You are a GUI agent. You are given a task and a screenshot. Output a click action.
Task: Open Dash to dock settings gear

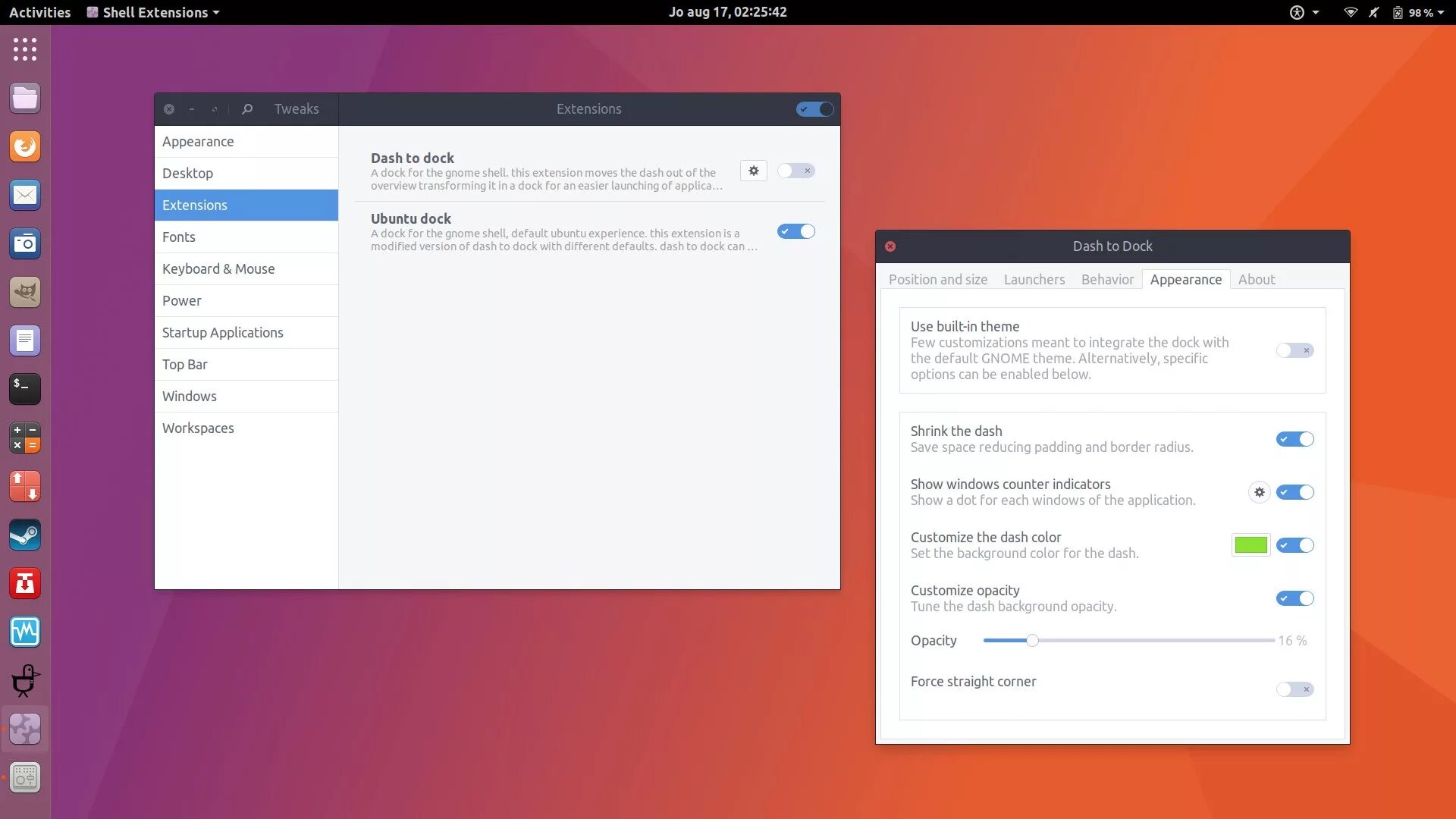pyautogui.click(x=753, y=171)
